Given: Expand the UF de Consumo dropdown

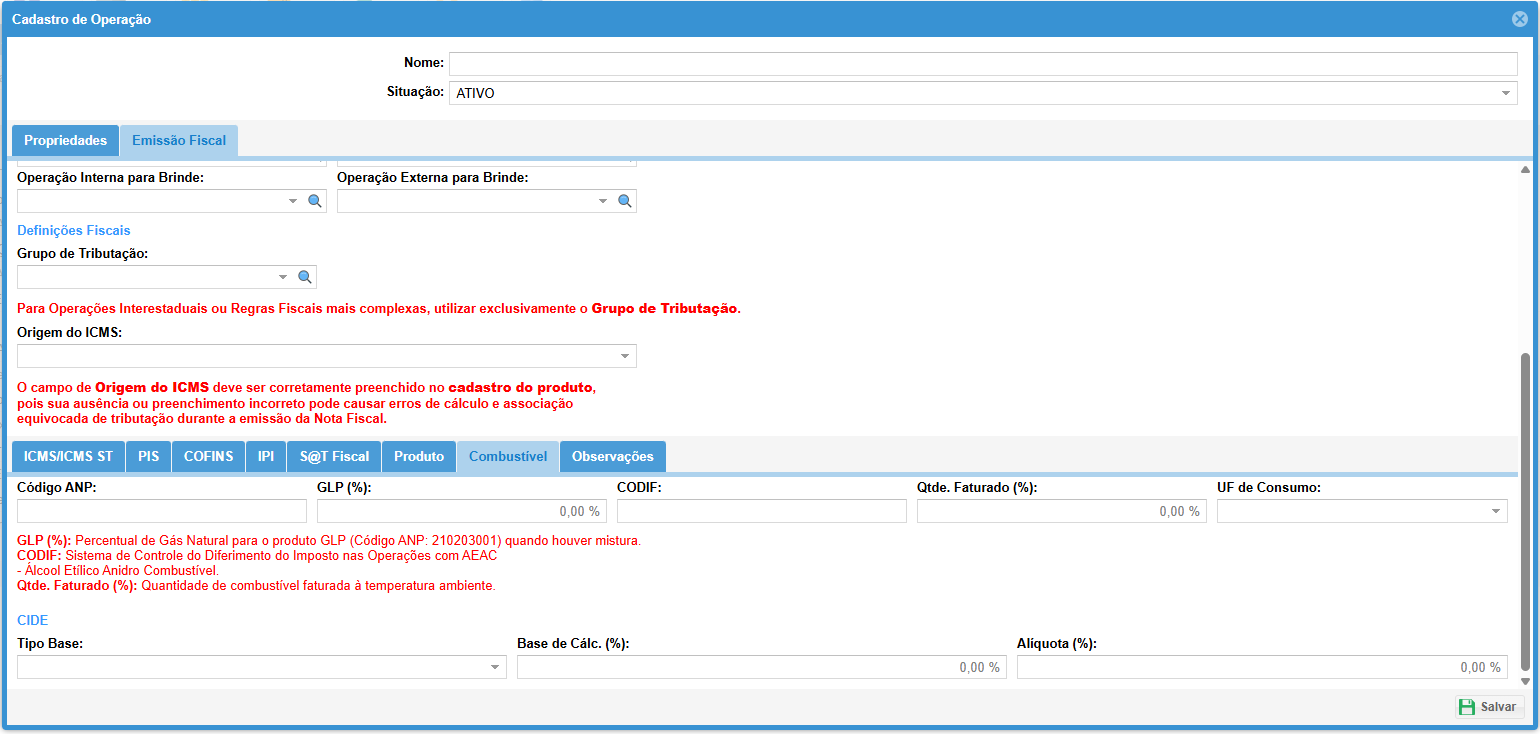Looking at the screenshot, I should click(x=1496, y=511).
